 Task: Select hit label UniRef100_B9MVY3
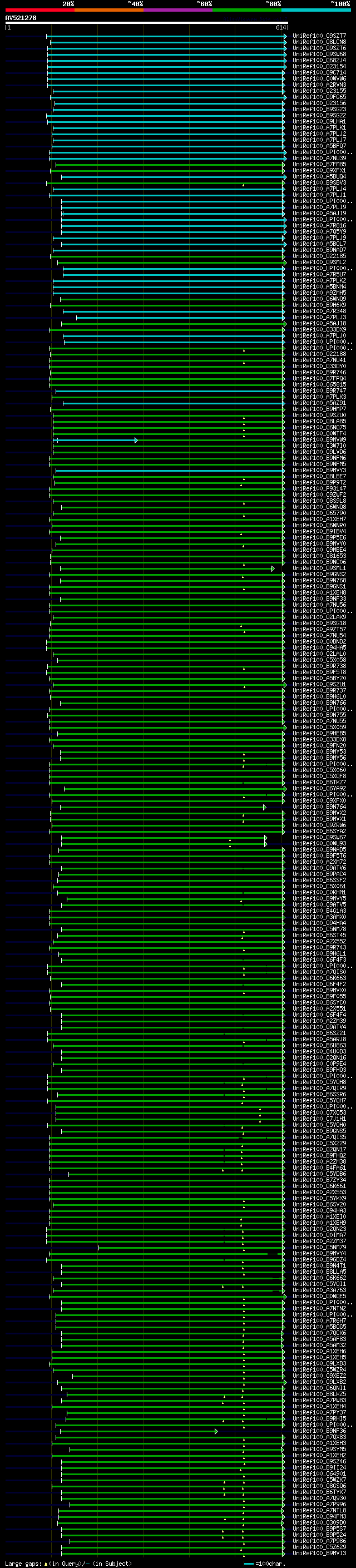[x=319, y=471]
